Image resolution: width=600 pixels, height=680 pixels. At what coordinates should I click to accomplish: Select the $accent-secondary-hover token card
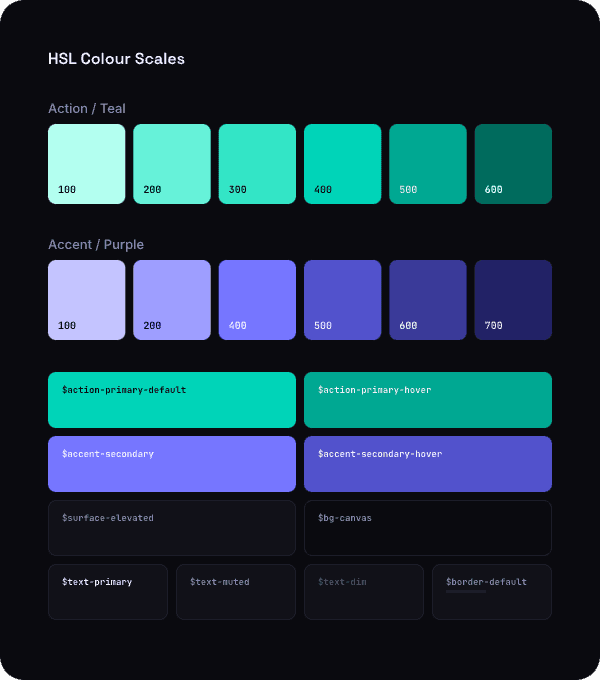point(428,464)
